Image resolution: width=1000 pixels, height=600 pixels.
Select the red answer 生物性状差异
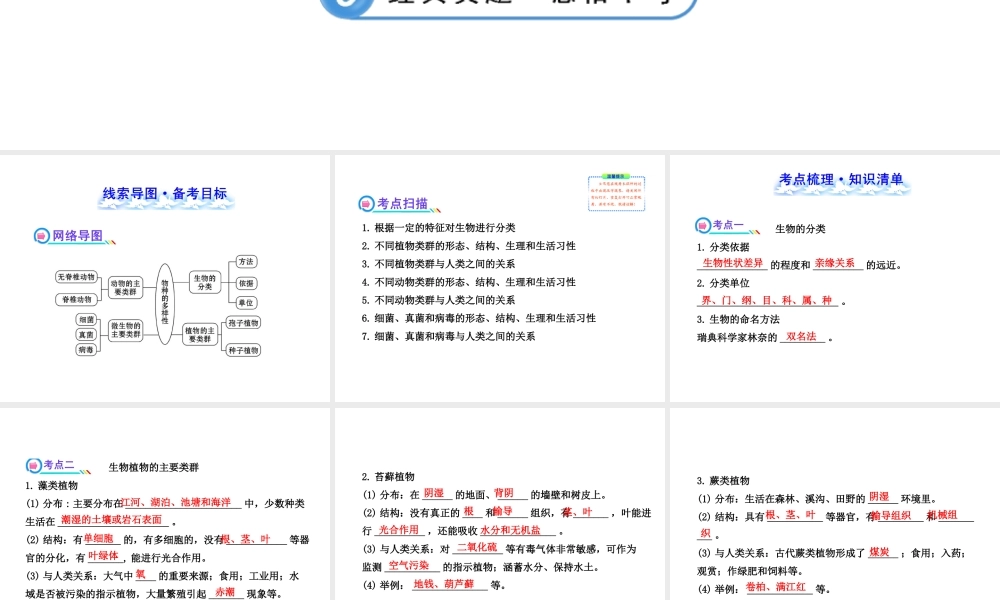tap(733, 263)
